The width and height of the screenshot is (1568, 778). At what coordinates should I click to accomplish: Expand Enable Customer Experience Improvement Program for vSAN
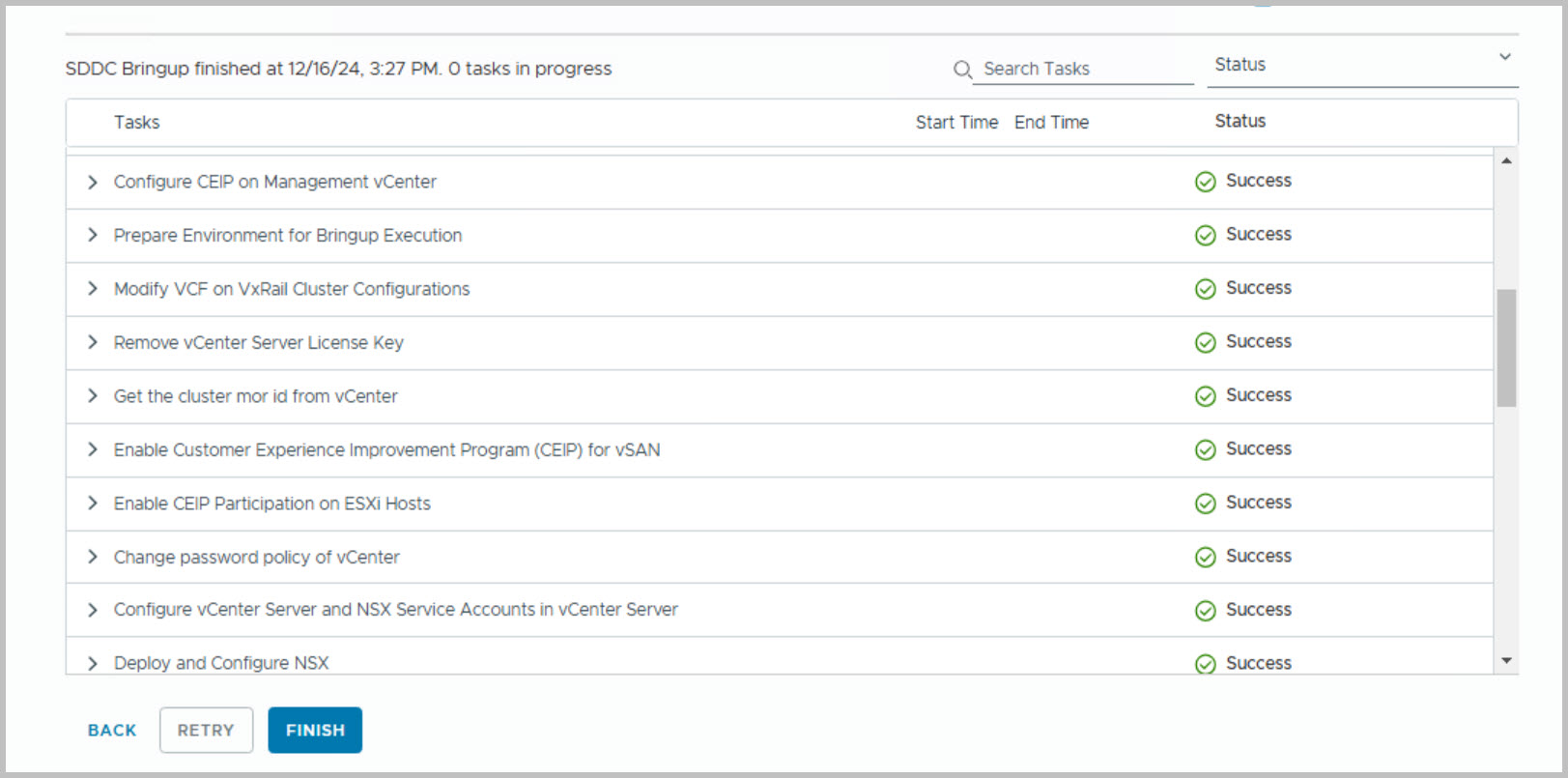pos(93,449)
